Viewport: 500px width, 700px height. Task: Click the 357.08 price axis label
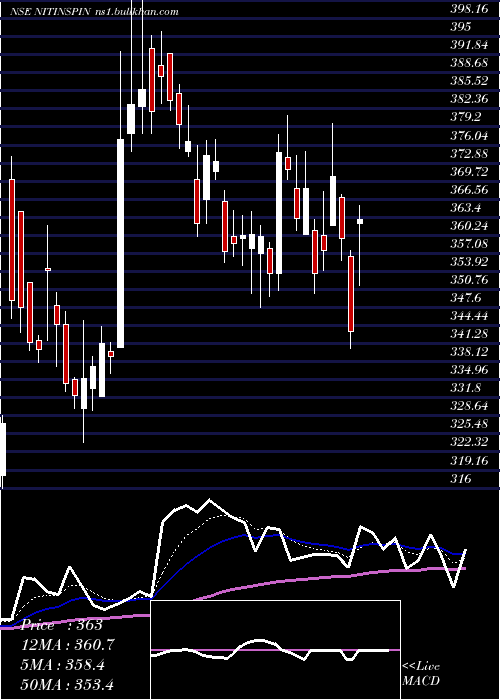468,243
